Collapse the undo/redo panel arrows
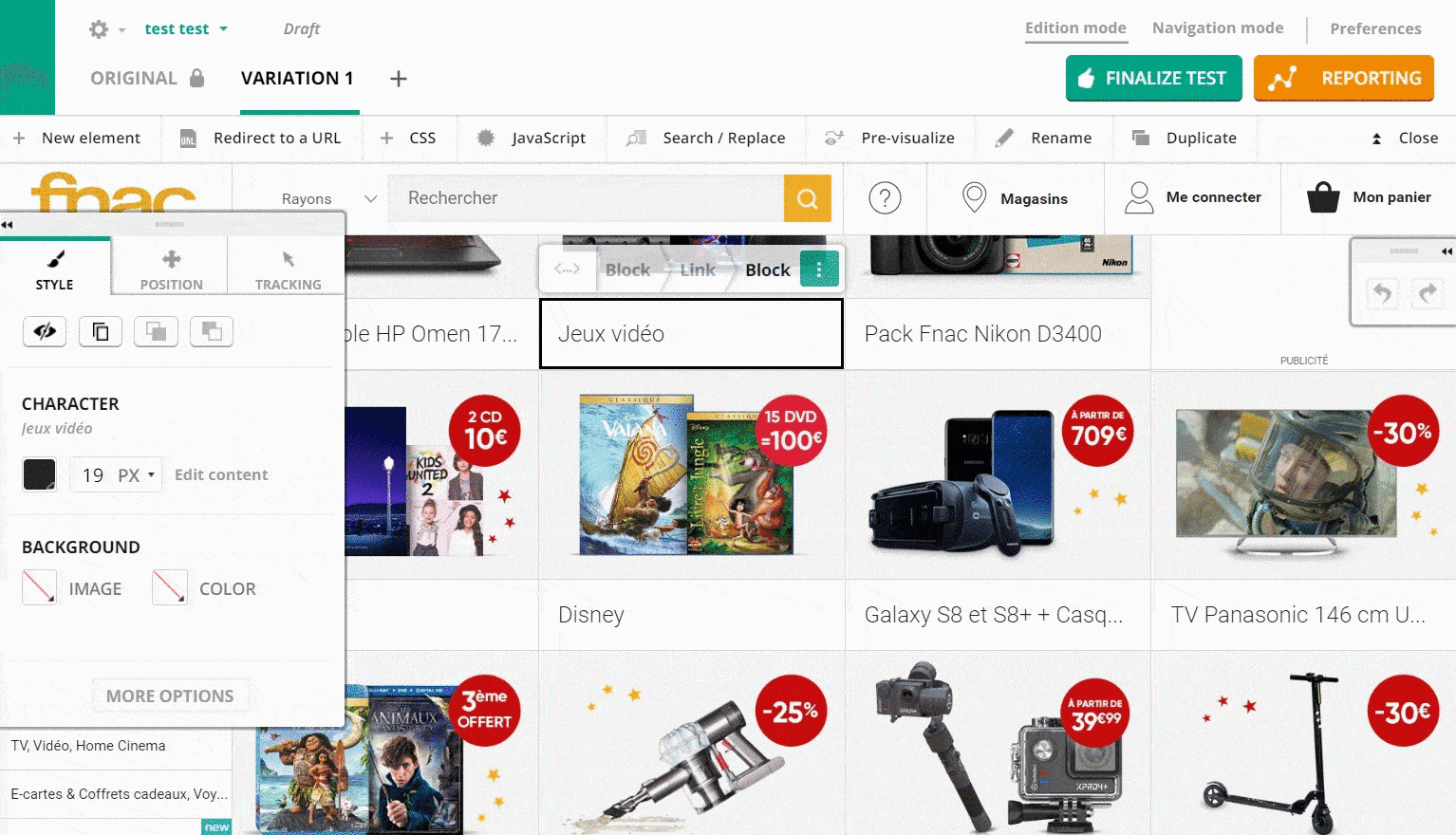The height and width of the screenshot is (835, 1456). [1447, 251]
